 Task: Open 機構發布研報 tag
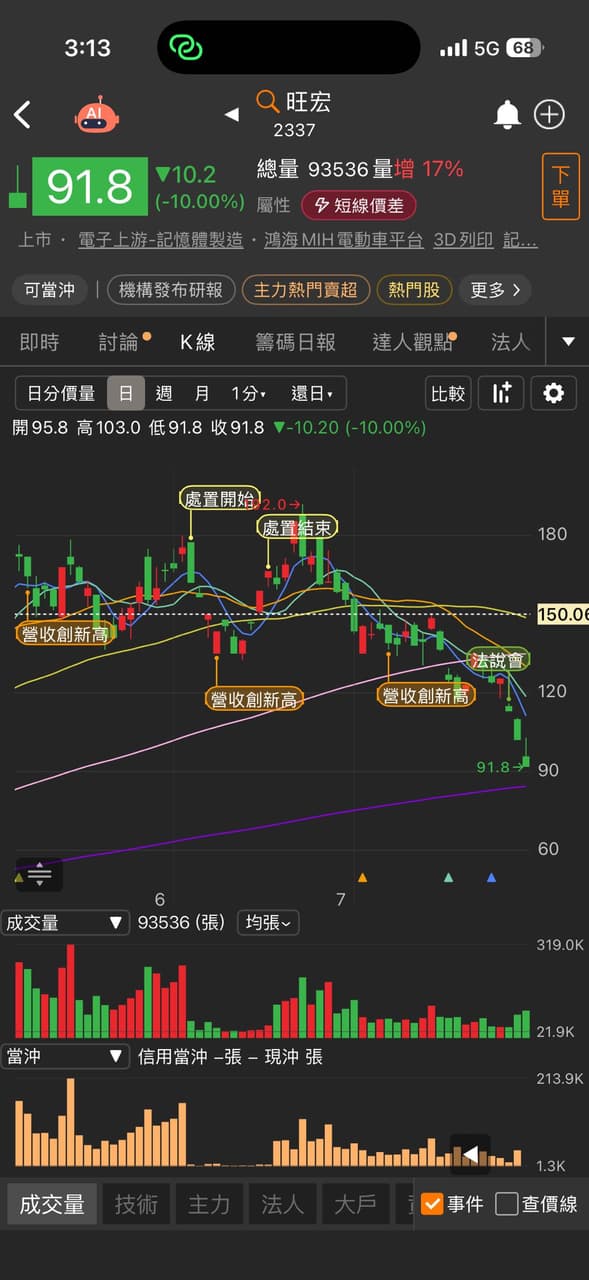pyautogui.click(x=171, y=290)
